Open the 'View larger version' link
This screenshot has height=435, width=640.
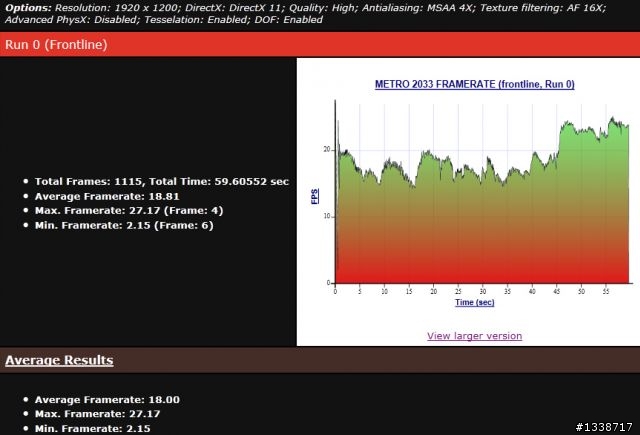[474, 336]
